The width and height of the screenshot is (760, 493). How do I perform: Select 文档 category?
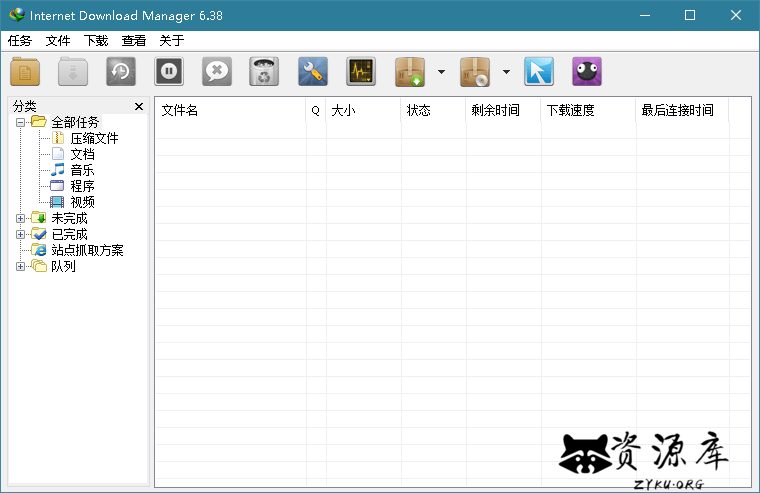click(x=82, y=154)
